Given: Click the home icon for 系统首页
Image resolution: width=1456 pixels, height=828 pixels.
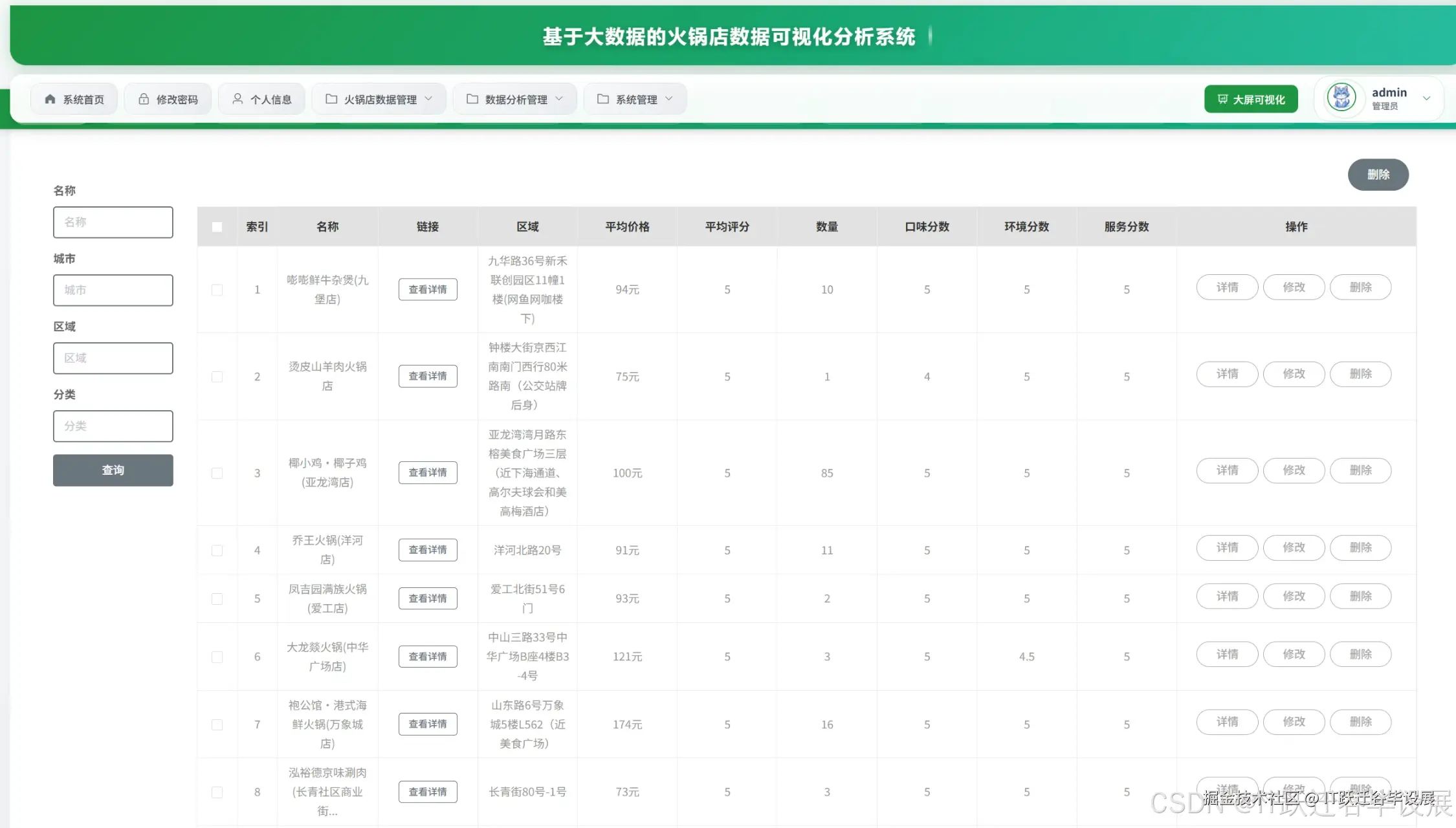Looking at the screenshot, I should [50, 99].
